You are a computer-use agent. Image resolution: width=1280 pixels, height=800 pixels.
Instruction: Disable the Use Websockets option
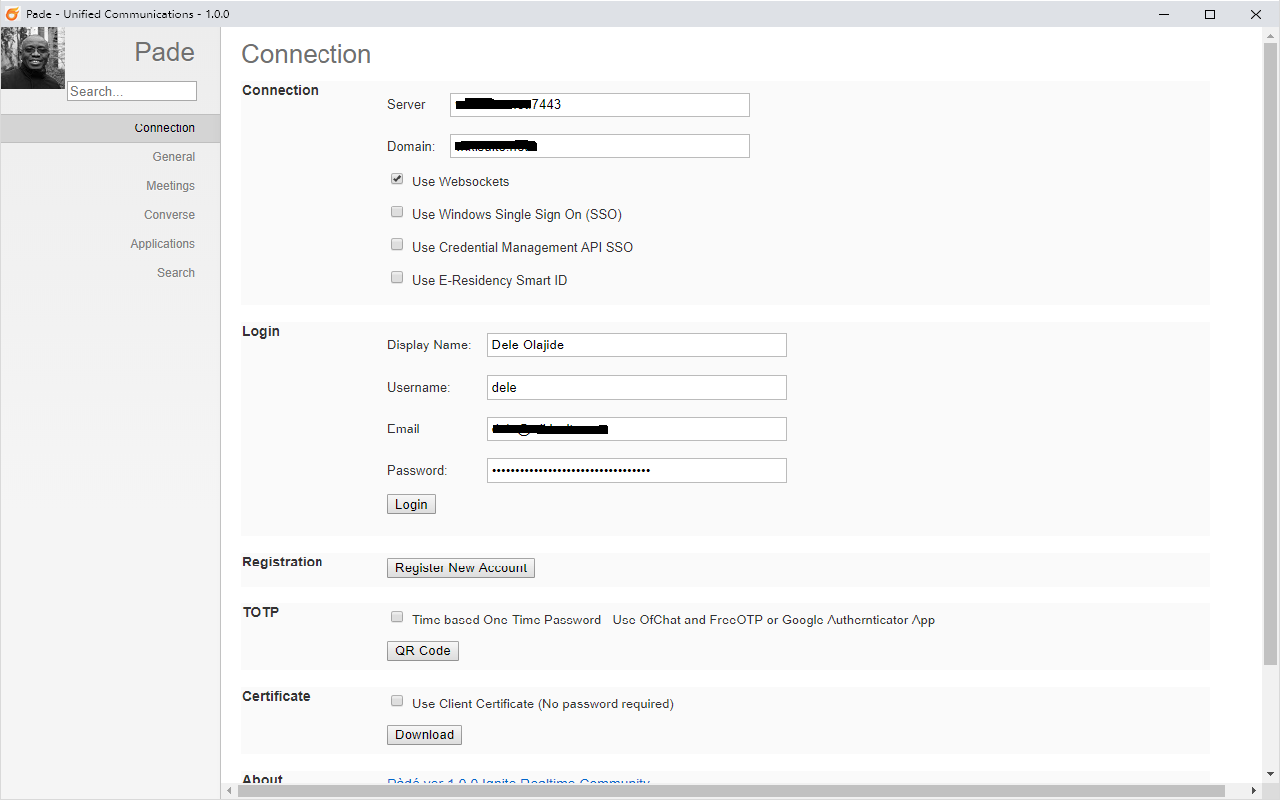pos(397,178)
